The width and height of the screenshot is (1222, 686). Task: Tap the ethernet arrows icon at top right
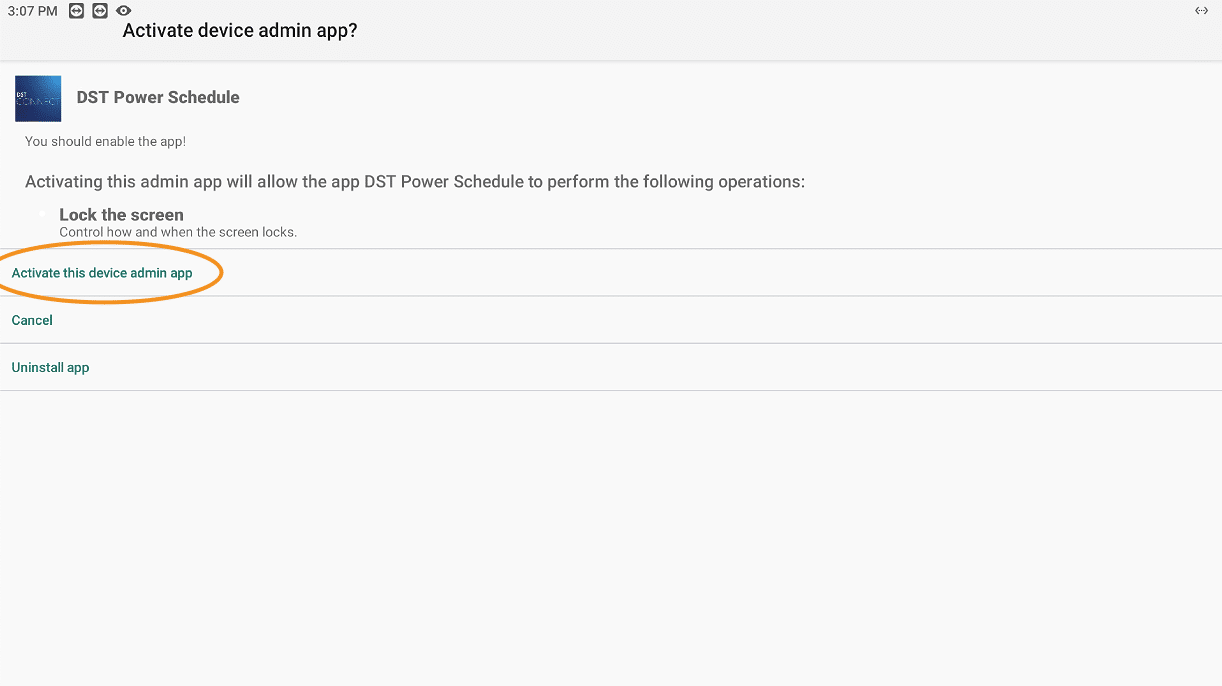(x=1201, y=11)
